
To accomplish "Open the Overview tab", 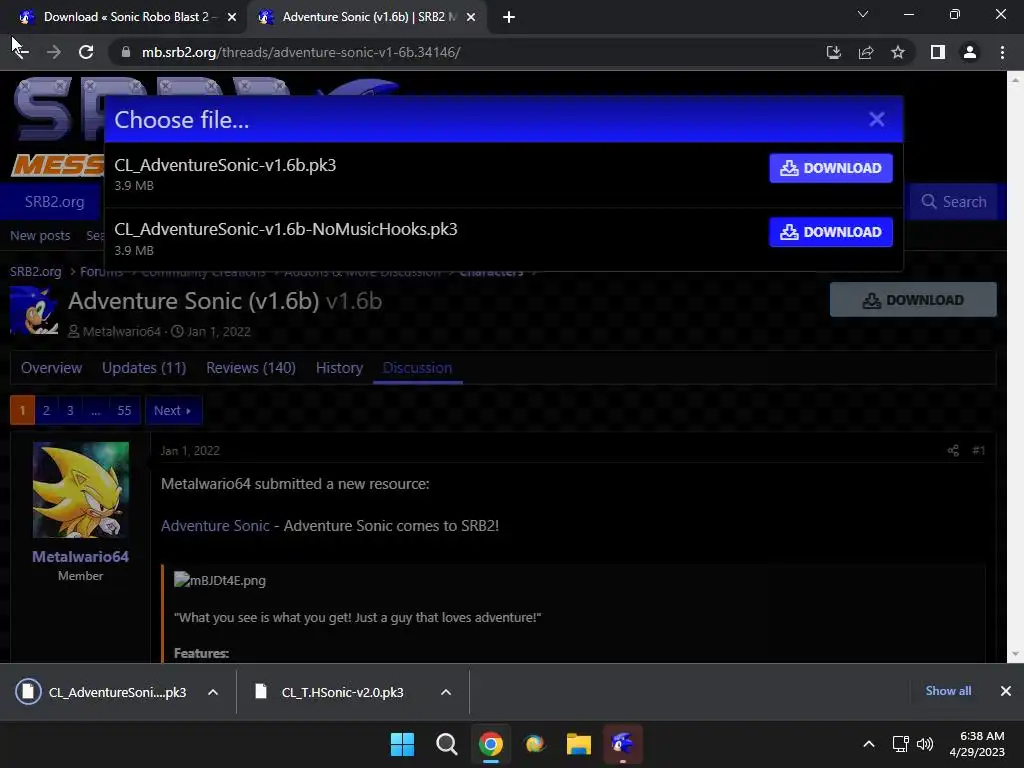I will (52, 368).
